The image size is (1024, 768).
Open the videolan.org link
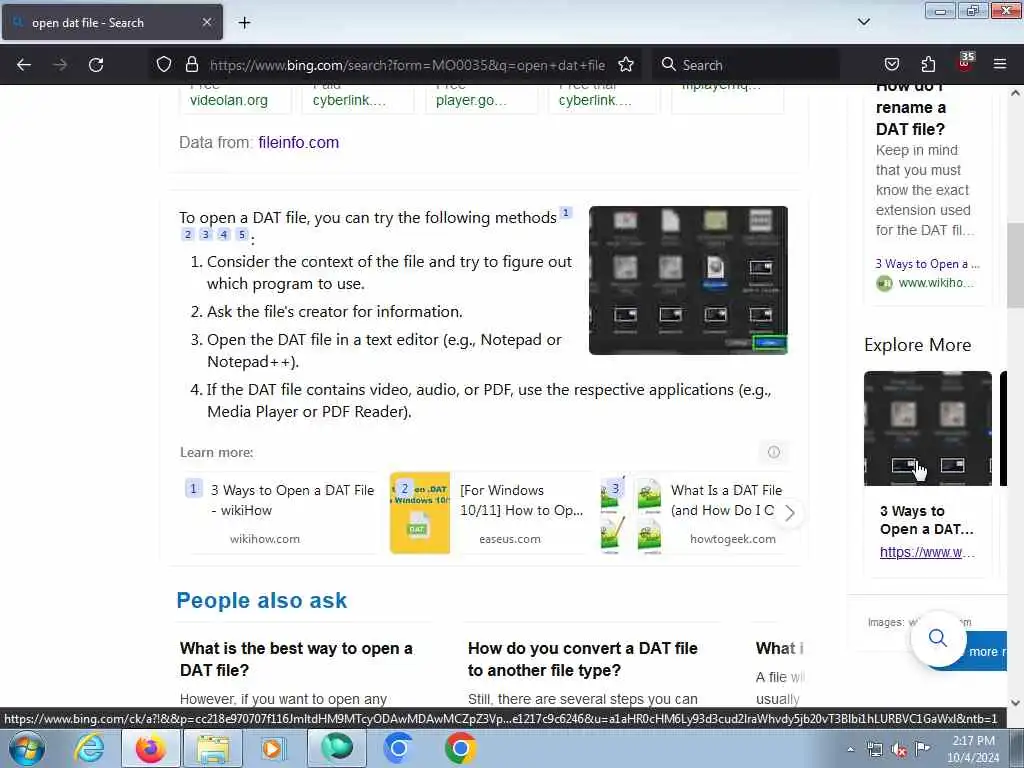[229, 101]
